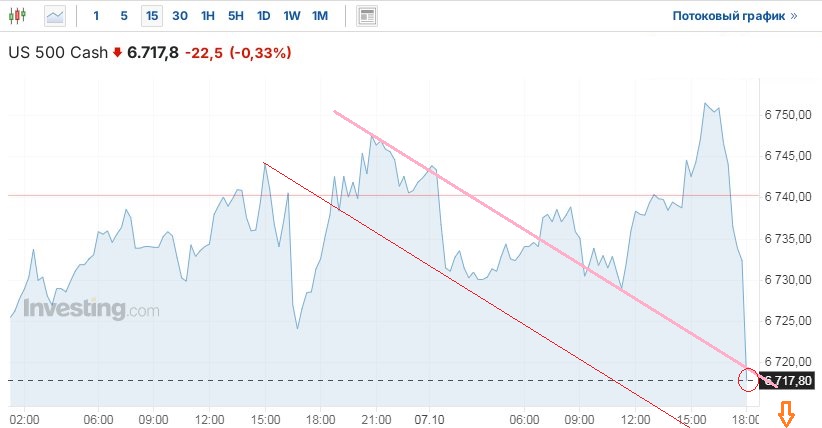Screen dimensions: 822x428
Task: Switch to candlestick chart type
Action: click(x=20, y=16)
